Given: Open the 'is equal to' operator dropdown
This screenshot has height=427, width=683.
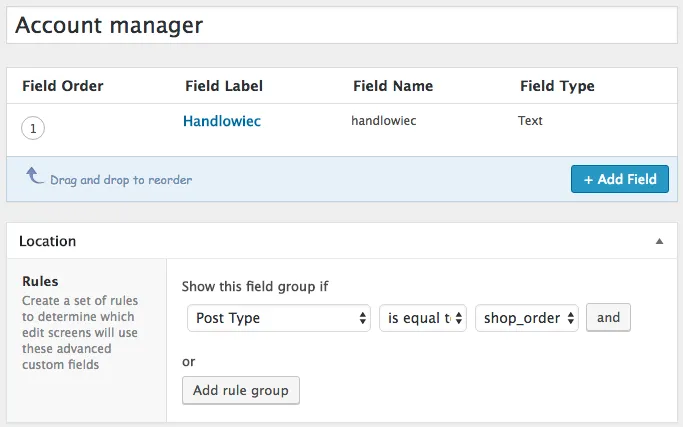Looking at the screenshot, I should [423, 318].
